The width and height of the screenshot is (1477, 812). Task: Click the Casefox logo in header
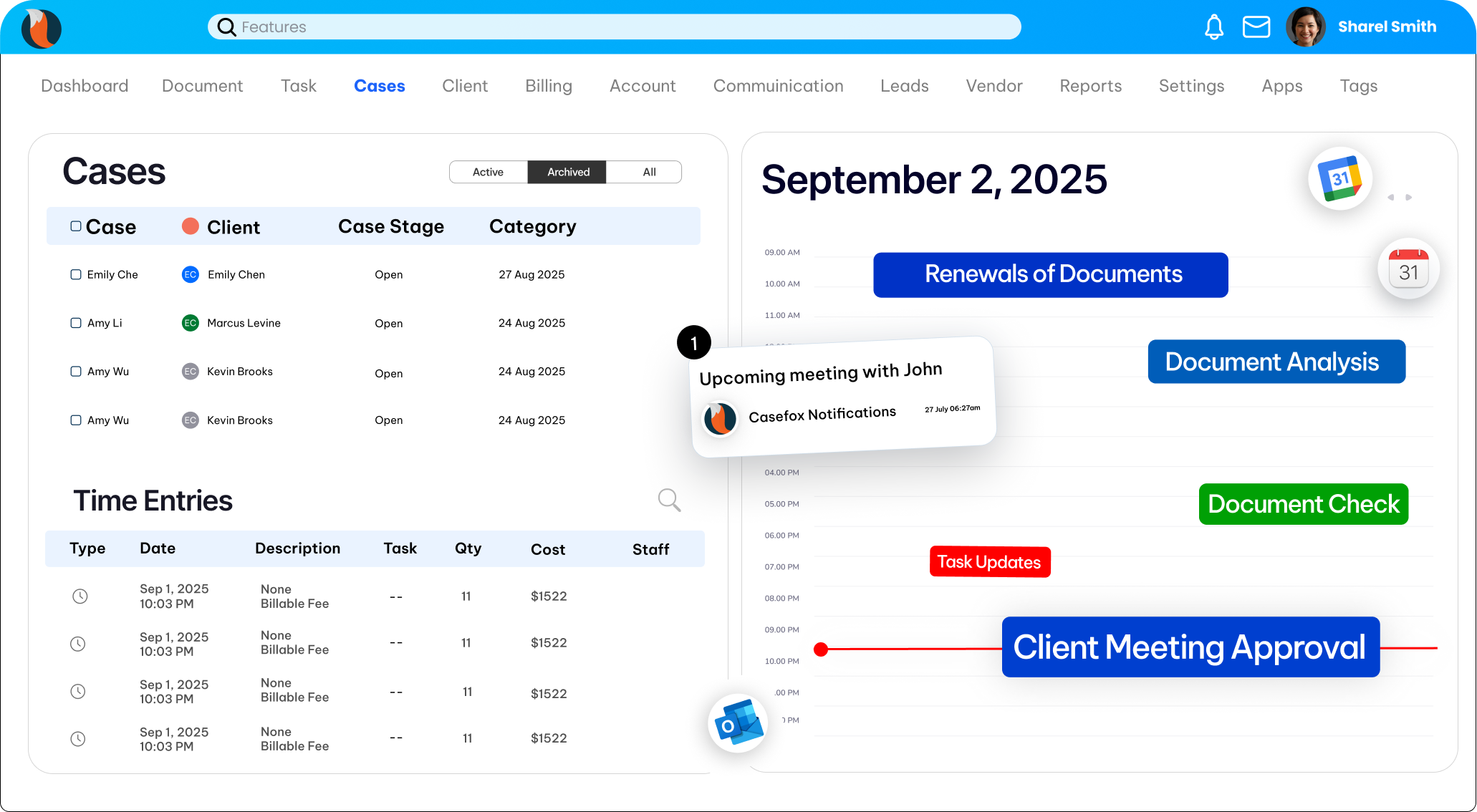click(42, 28)
